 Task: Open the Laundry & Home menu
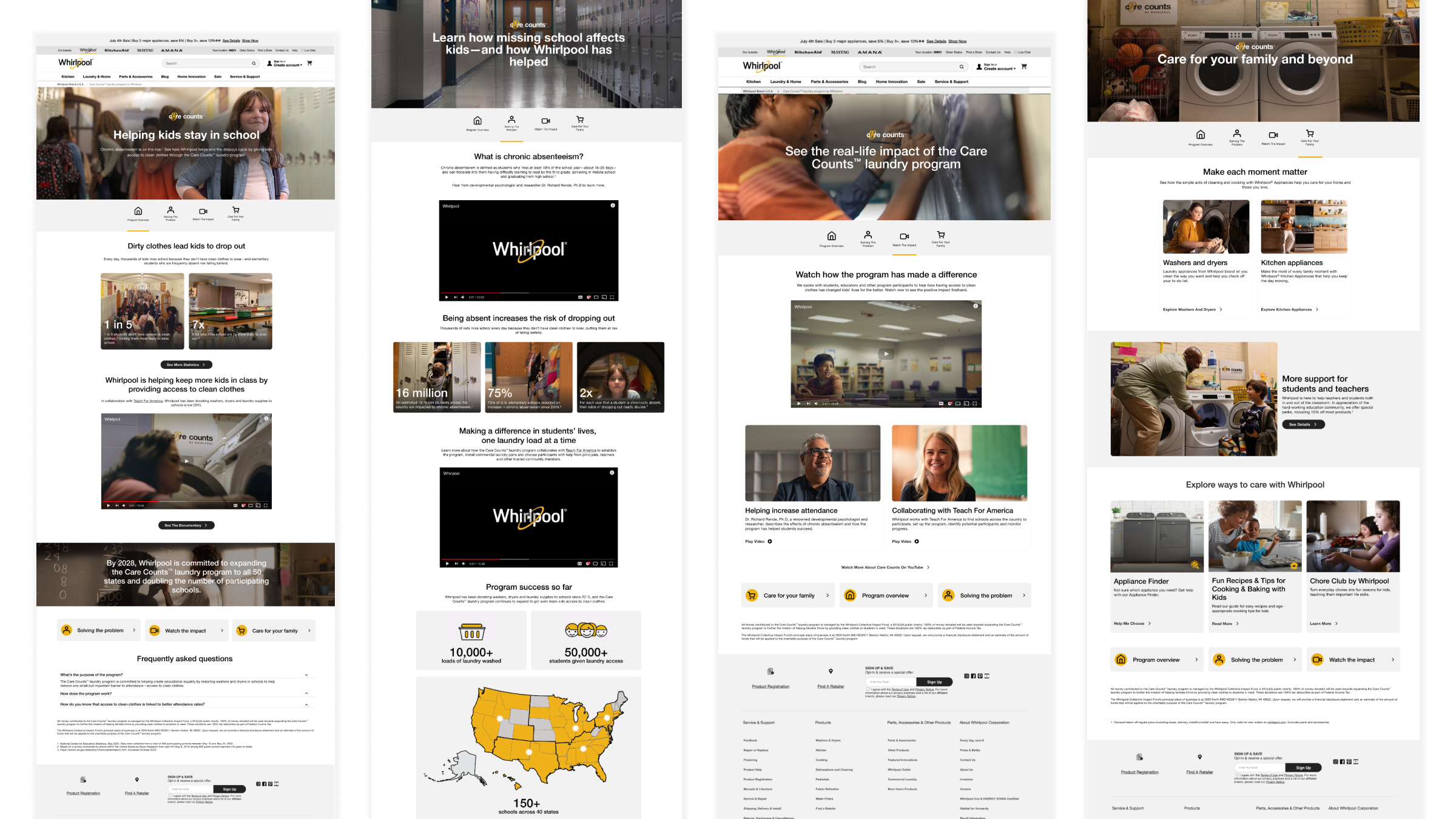click(96, 76)
